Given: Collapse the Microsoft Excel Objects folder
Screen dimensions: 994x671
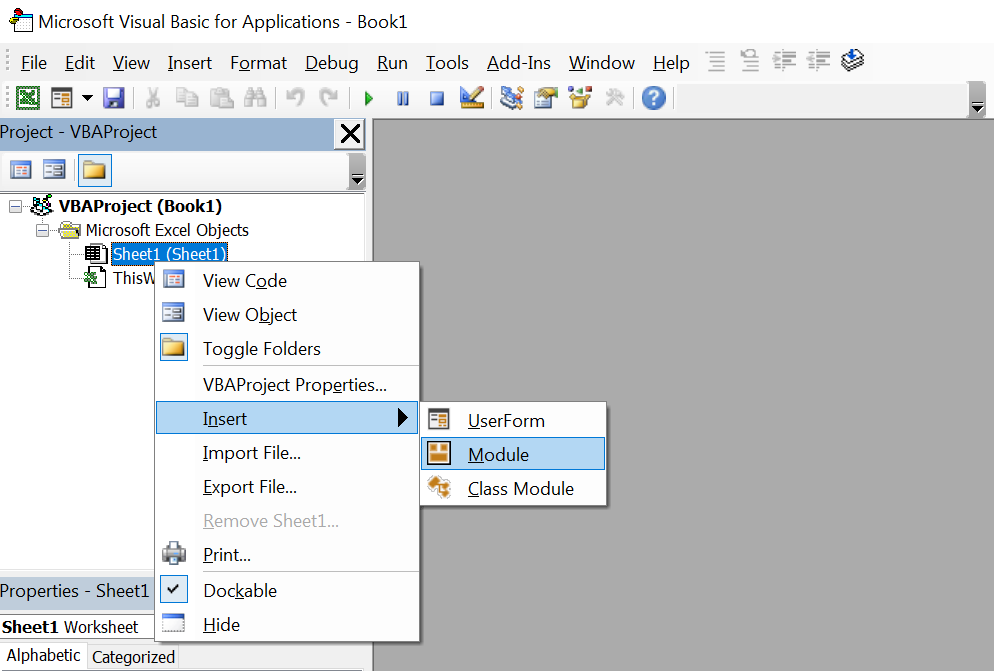Looking at the screenshot, I should point(41,229).
